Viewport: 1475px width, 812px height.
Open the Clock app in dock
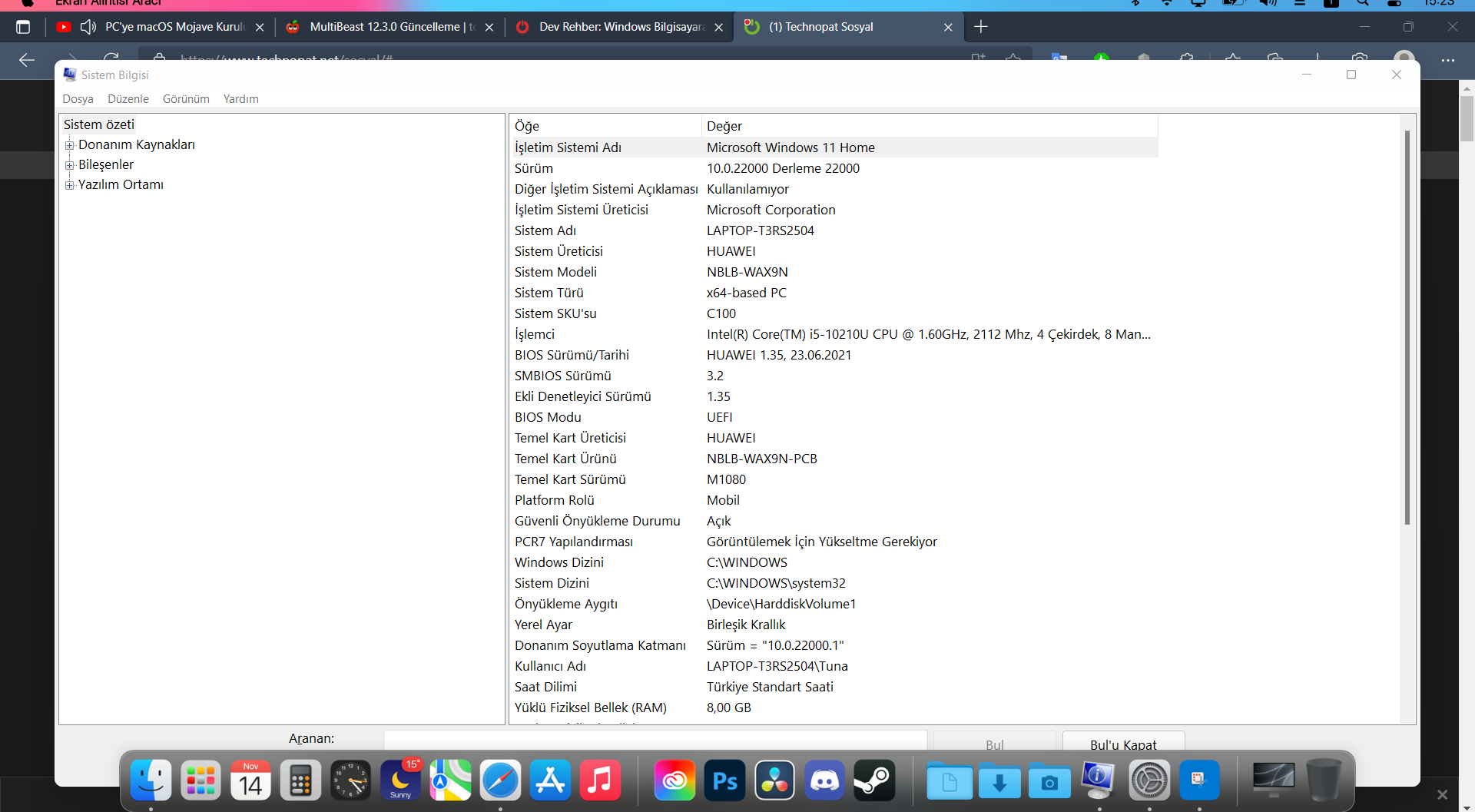pos(350,781)
